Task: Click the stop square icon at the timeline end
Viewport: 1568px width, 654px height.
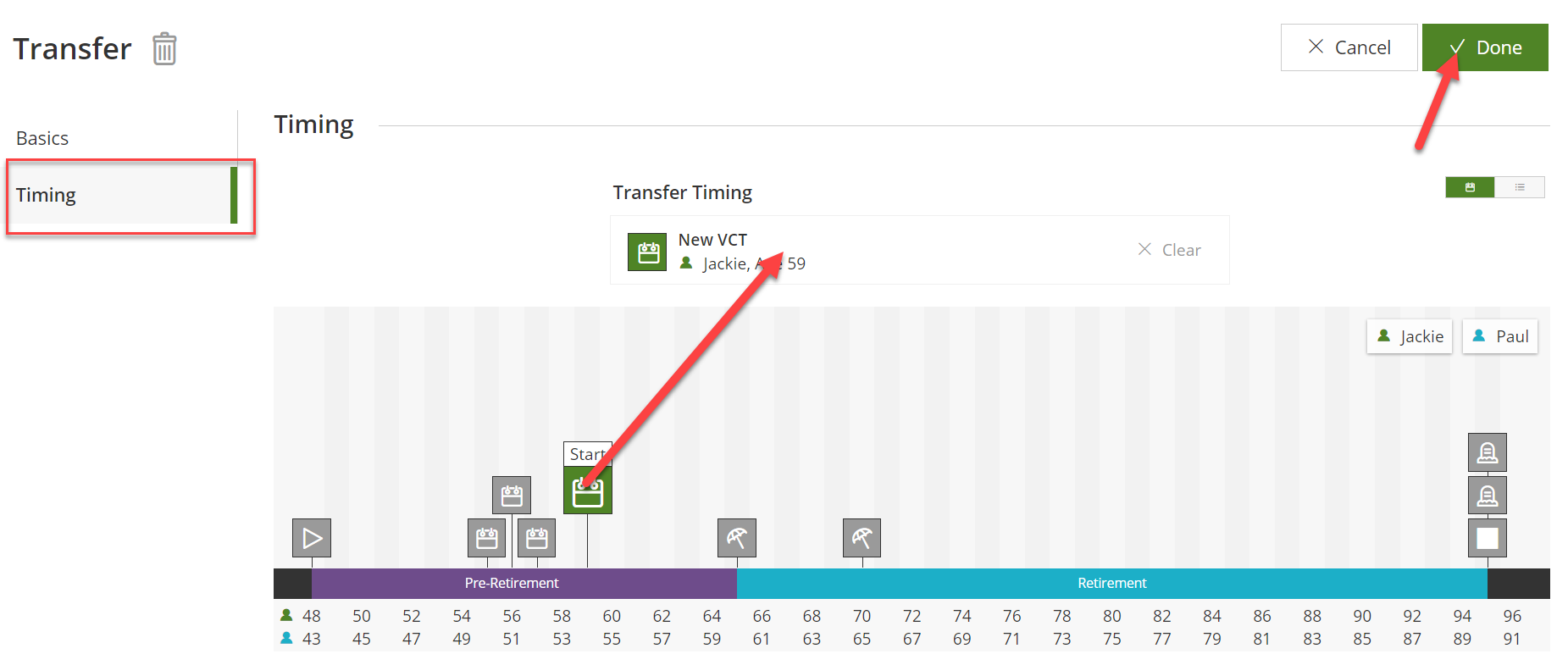Action: click(1488, 538)
